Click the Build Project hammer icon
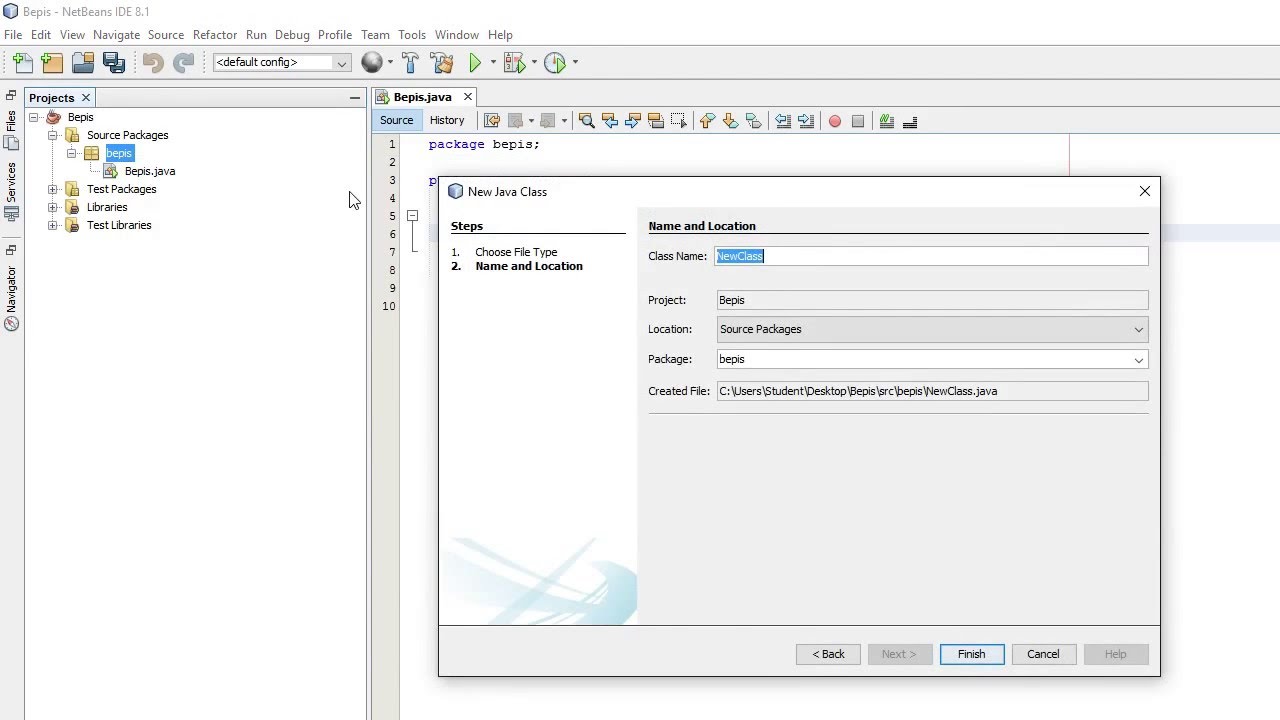This screenshot has width=1280, height=720. (410, 62)
